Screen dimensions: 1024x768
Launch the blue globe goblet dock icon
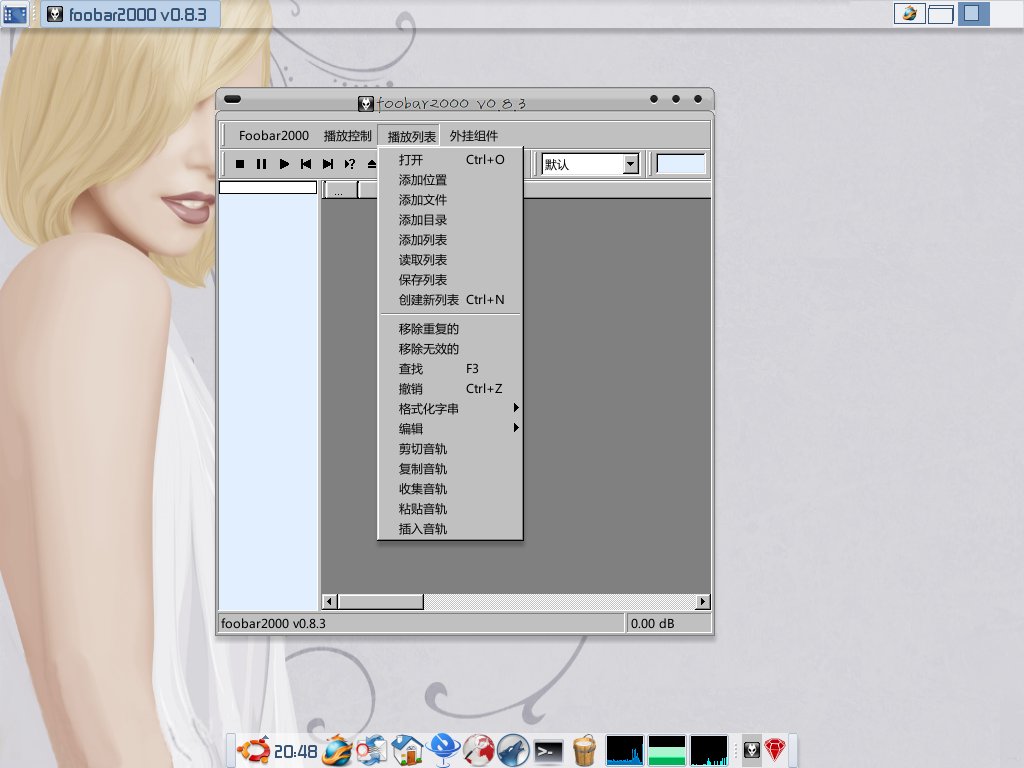coord(443,750)
